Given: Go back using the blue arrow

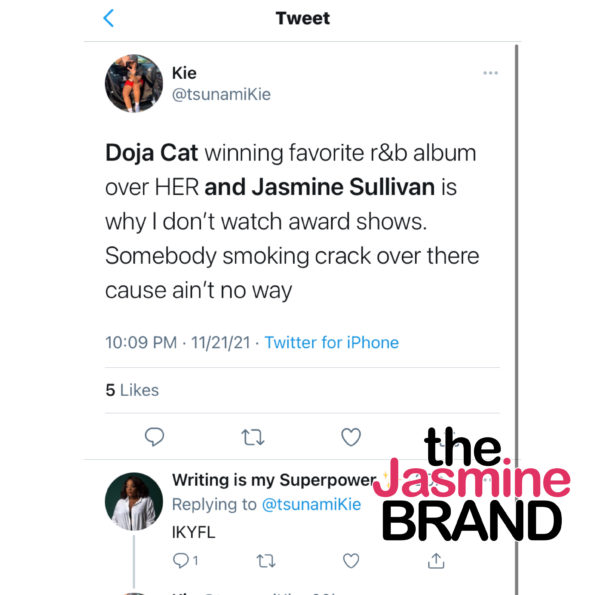Looking at the screenshot, I should click(109, 18).
